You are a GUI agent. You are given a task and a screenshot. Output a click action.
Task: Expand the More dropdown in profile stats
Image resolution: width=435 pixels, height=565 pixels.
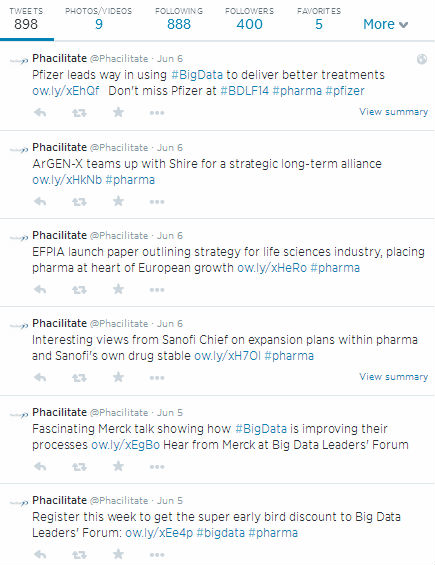click(x=385, y=24)
